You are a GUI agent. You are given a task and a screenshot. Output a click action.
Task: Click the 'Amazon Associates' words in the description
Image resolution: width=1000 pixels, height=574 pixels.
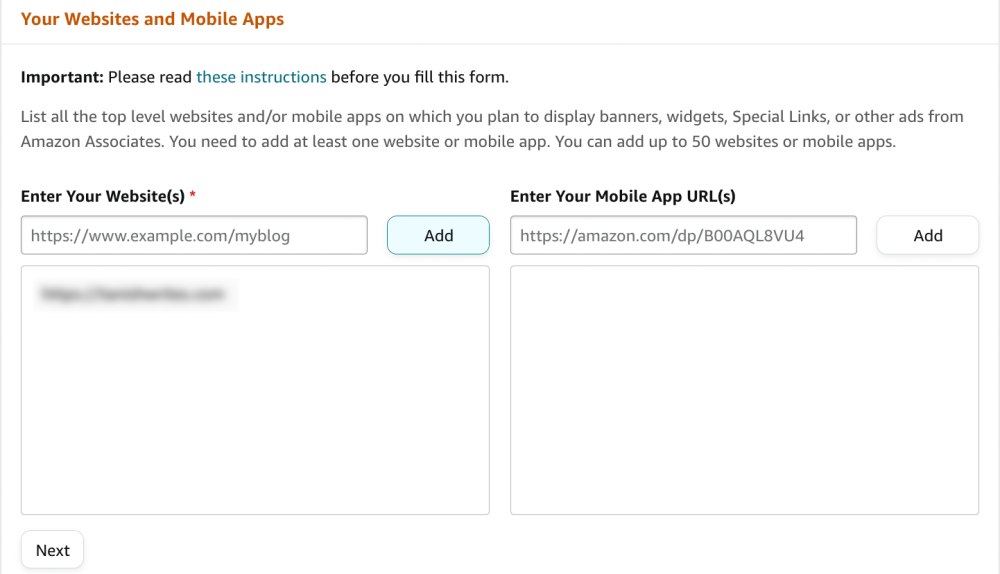click(x=92, y=142)
